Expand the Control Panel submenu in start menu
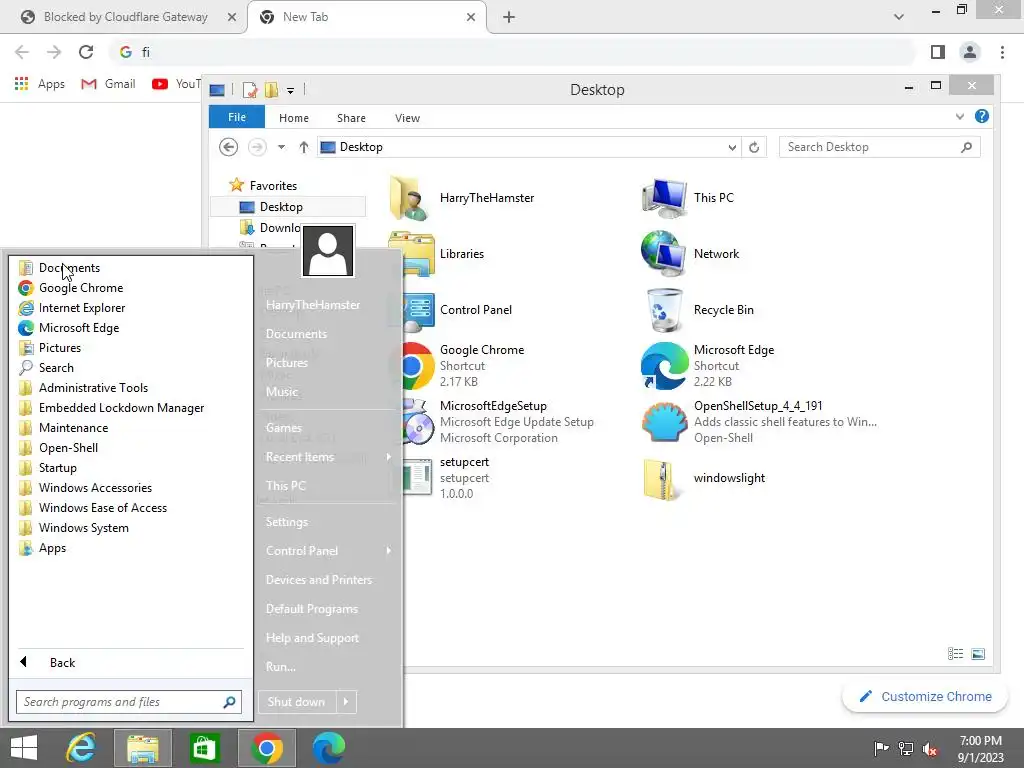 coord(327,551)
